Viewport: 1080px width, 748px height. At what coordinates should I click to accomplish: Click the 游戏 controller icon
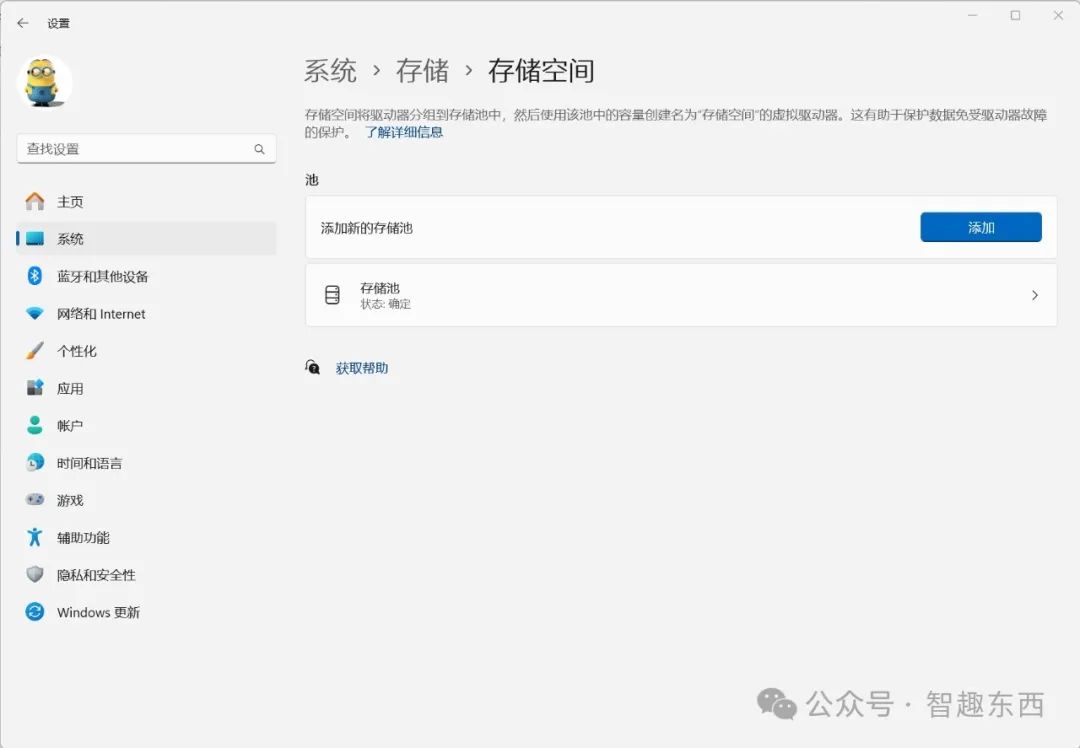tap(35, 500)
